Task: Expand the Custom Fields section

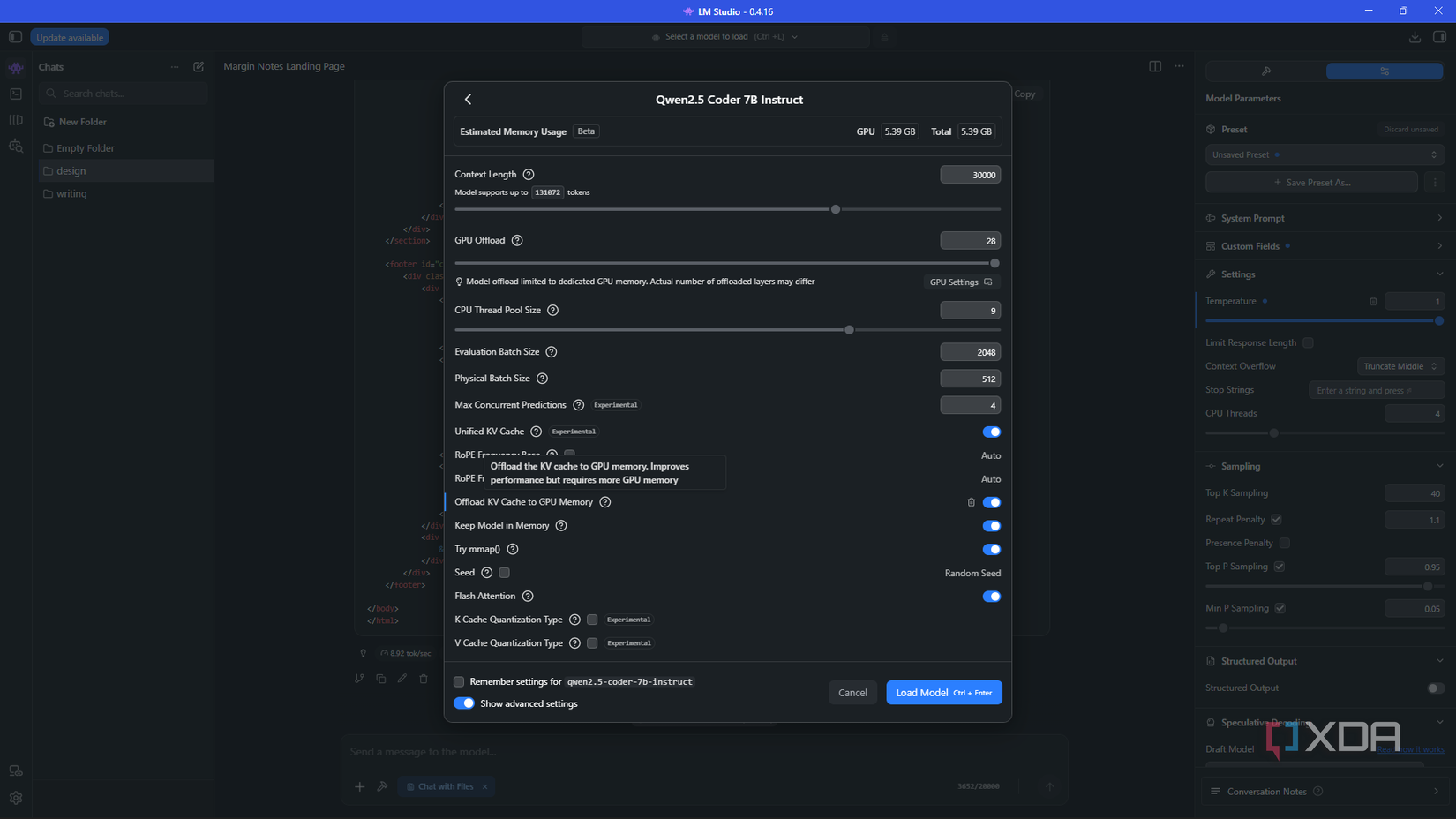Action: [x=1325, y=246]
